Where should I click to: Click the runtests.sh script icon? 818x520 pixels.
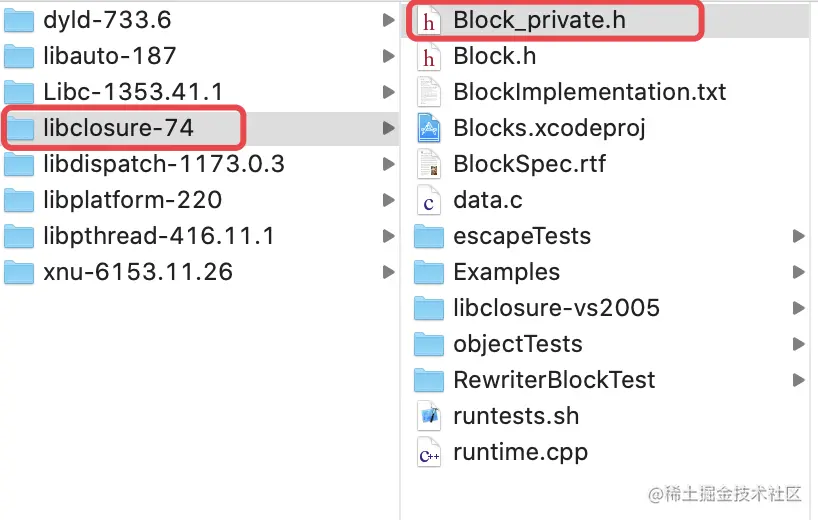(429, 416)
